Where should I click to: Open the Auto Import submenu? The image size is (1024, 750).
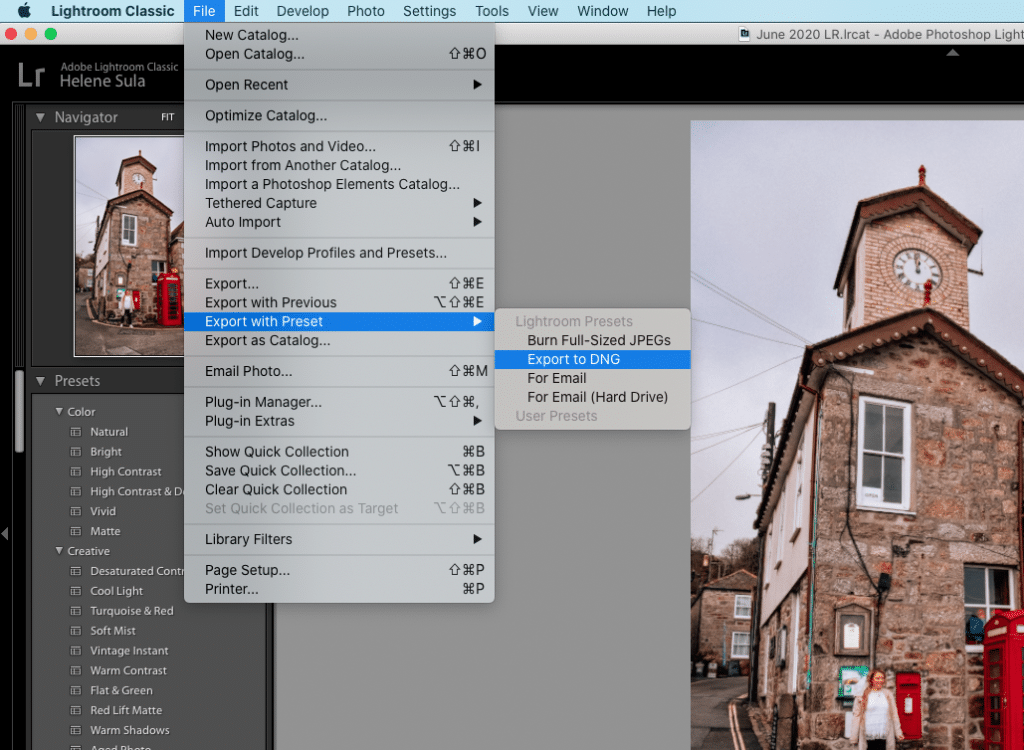pos(339,222)
